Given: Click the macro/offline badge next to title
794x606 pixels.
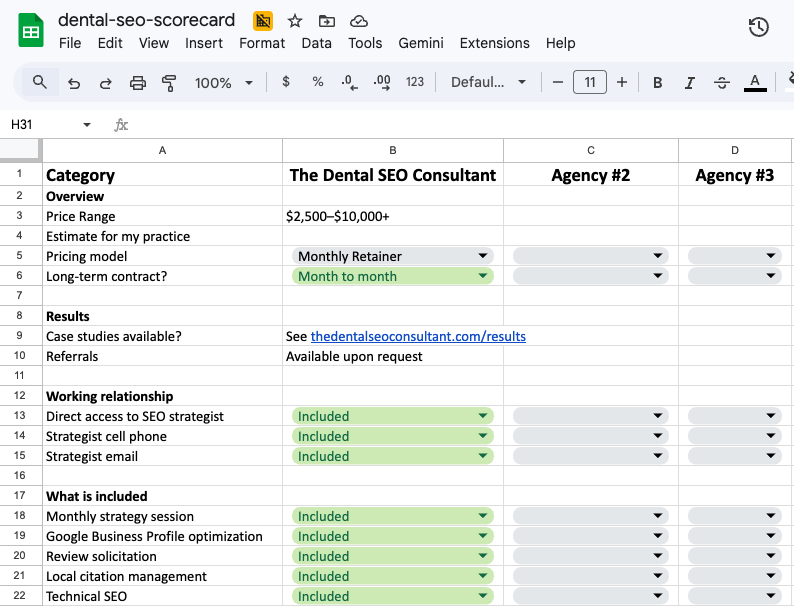Looking at the screenshot, I should point(263,21).
